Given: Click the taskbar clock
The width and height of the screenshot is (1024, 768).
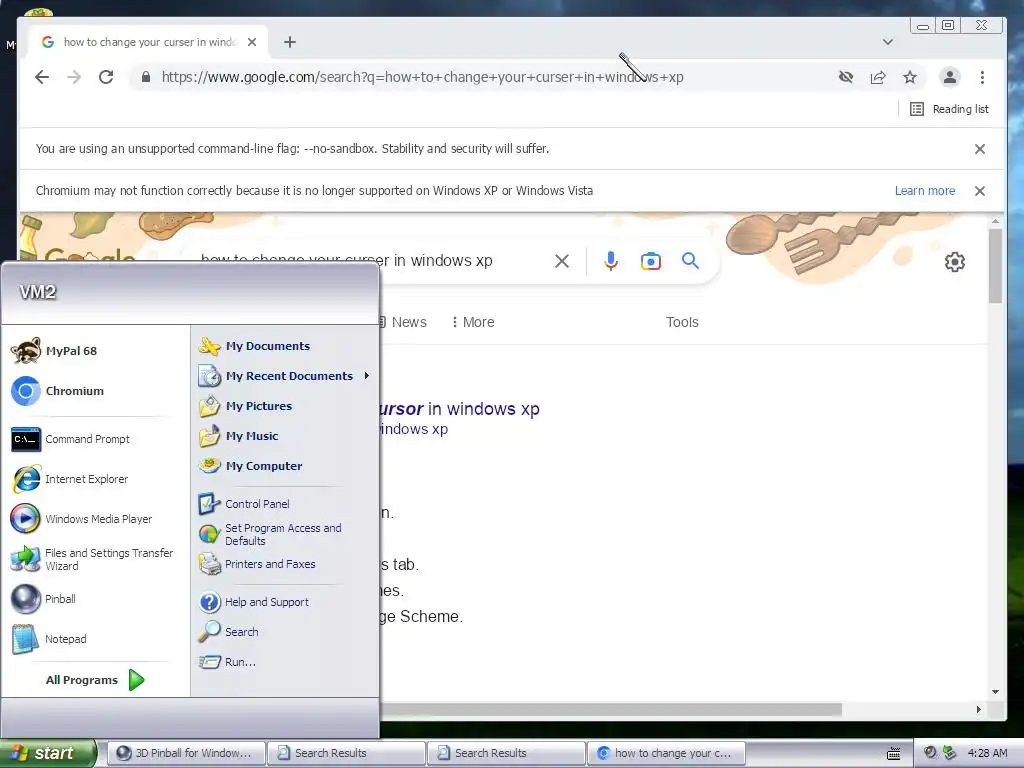Looking at the screenshot, I should coord(987,754).
